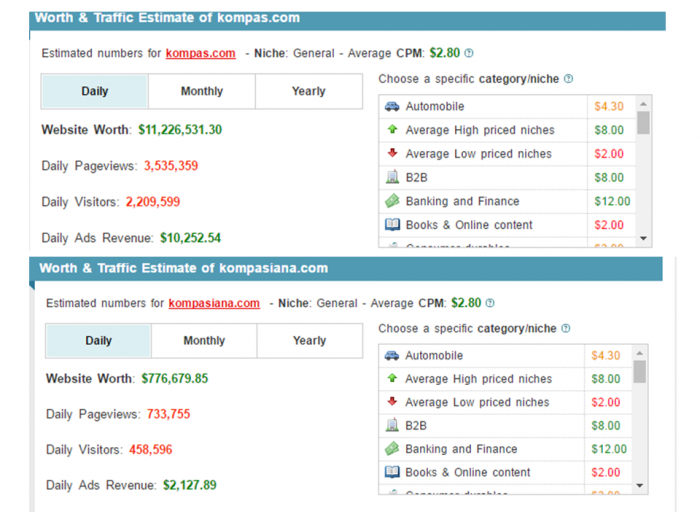Image resolution: width=700 pixels, height=525 pixels.
Task: Click $12.00 price in kompas.com niche list
Action: [x=612, y=201]
